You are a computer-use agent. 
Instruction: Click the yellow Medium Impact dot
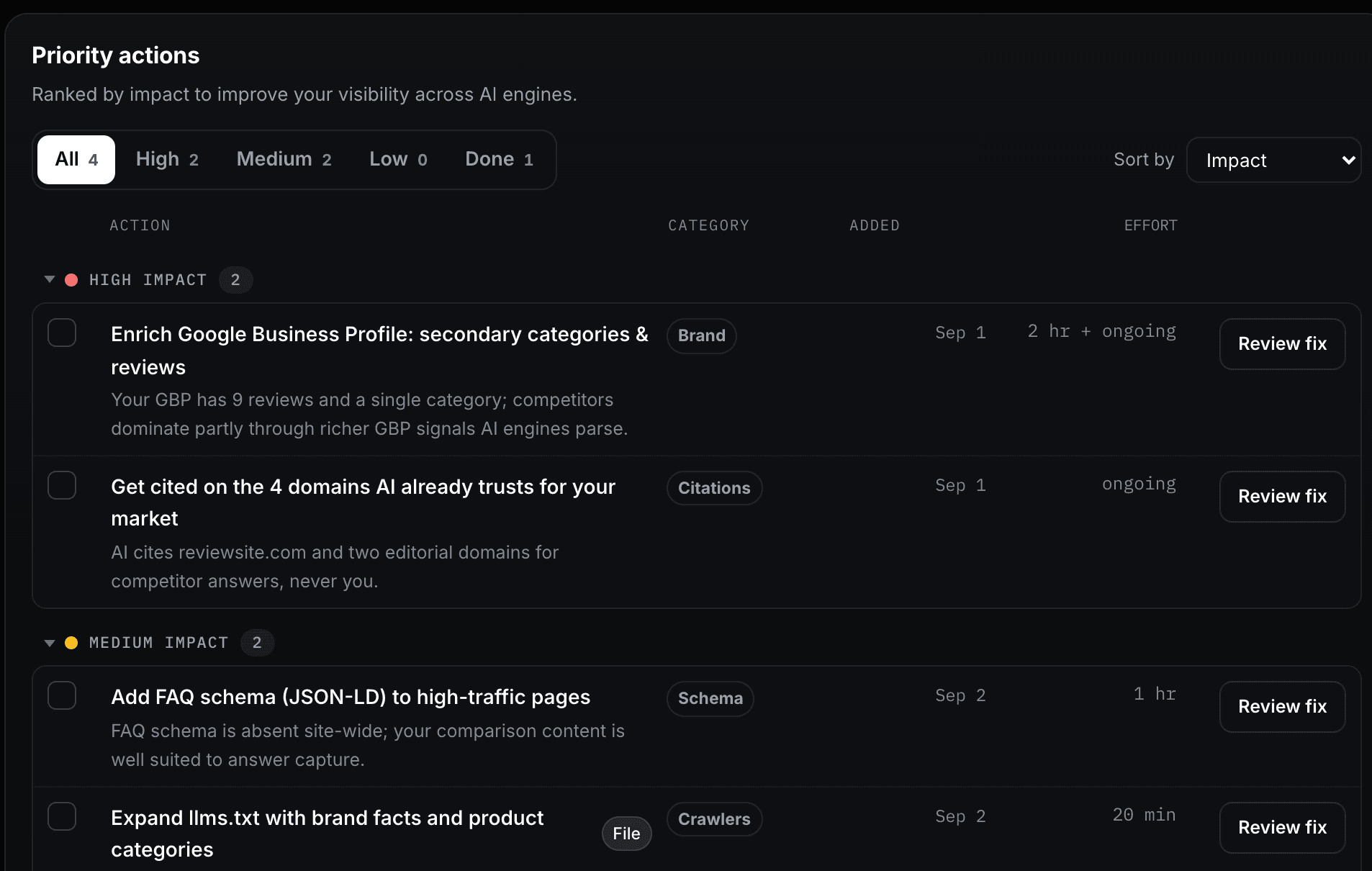(x=71, y=643)
